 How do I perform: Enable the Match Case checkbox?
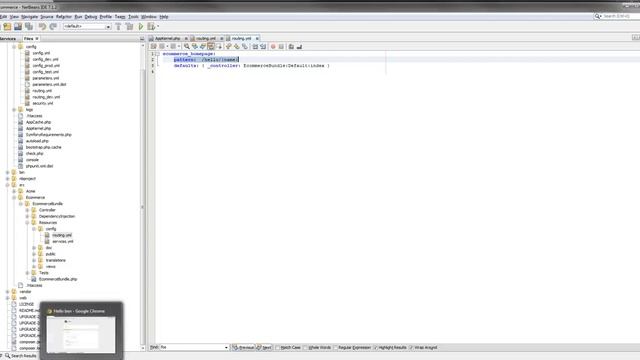[278, 348]
